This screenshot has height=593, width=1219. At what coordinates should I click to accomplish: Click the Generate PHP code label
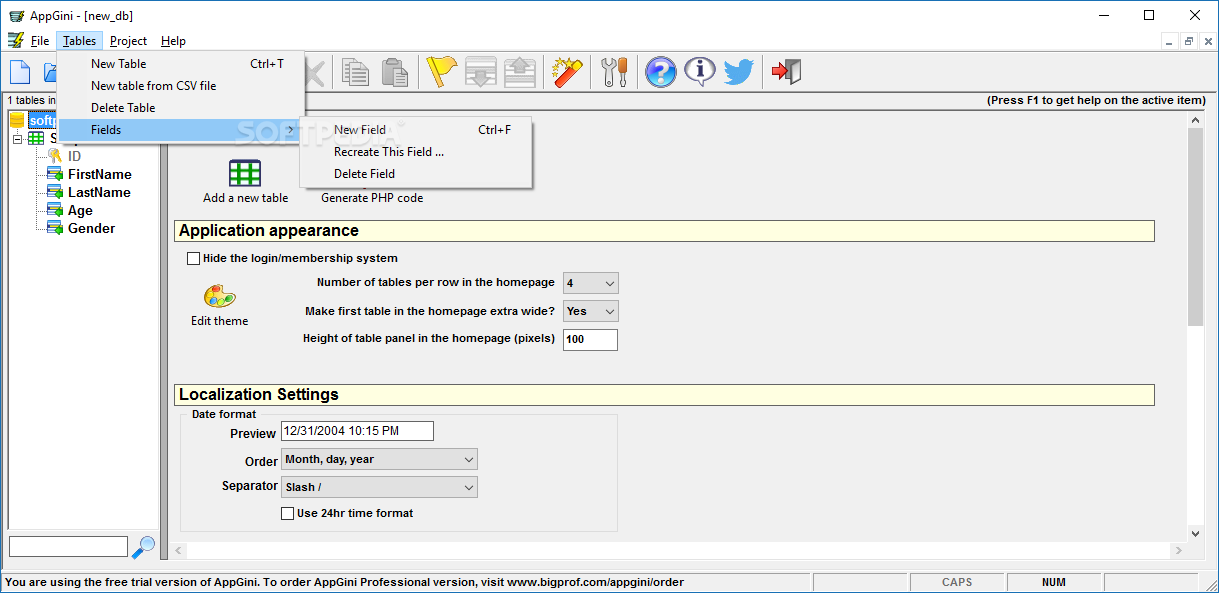click(x=372, y=198)
